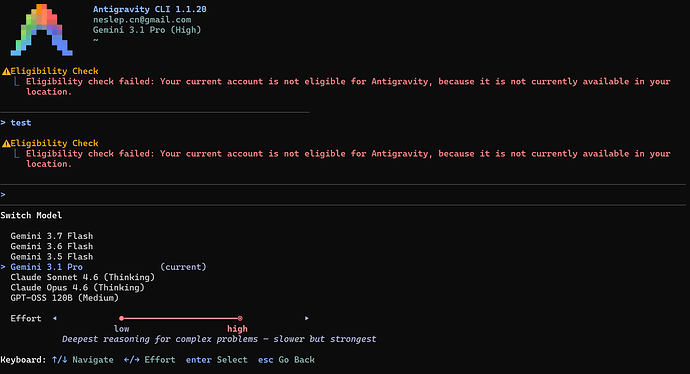Pick GPT-OSS 120B (Medium) model
The height and width of the screenshot is (374, 690).
65,298
